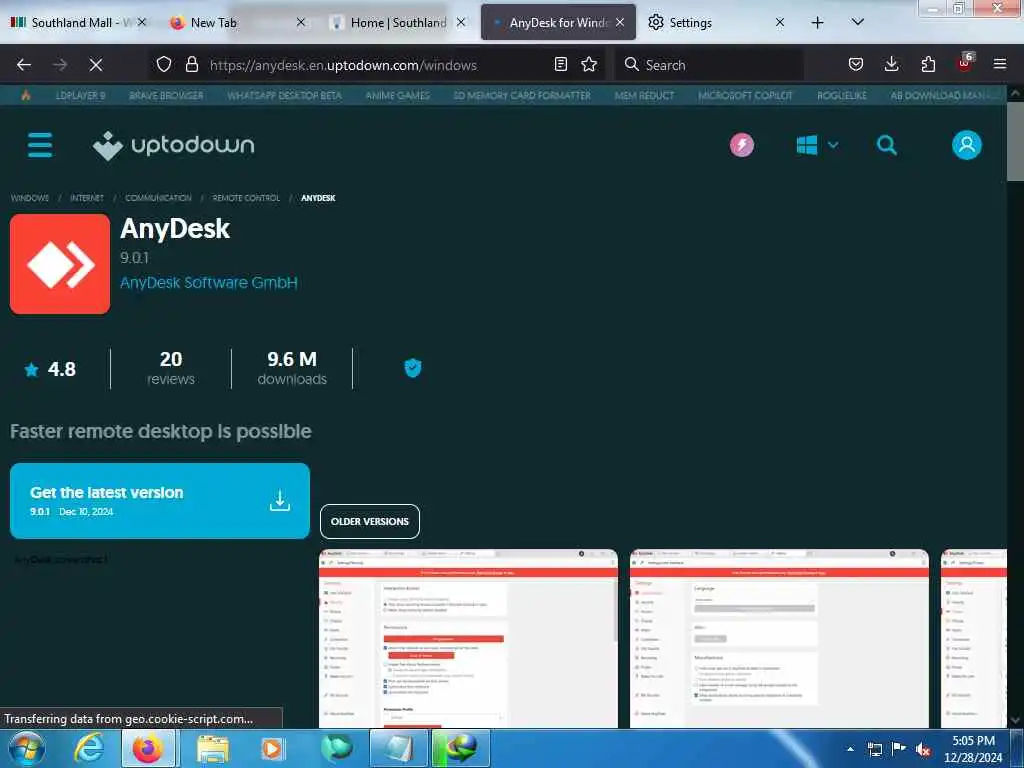
Task: Open a new browser tab
Action: pos(817,23)
